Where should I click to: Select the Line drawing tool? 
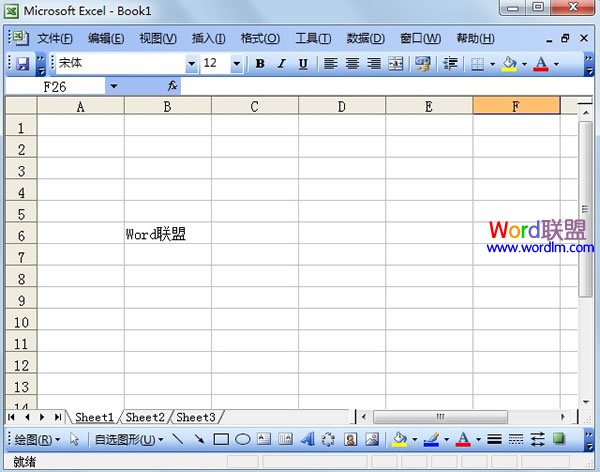tap(178, 439)
